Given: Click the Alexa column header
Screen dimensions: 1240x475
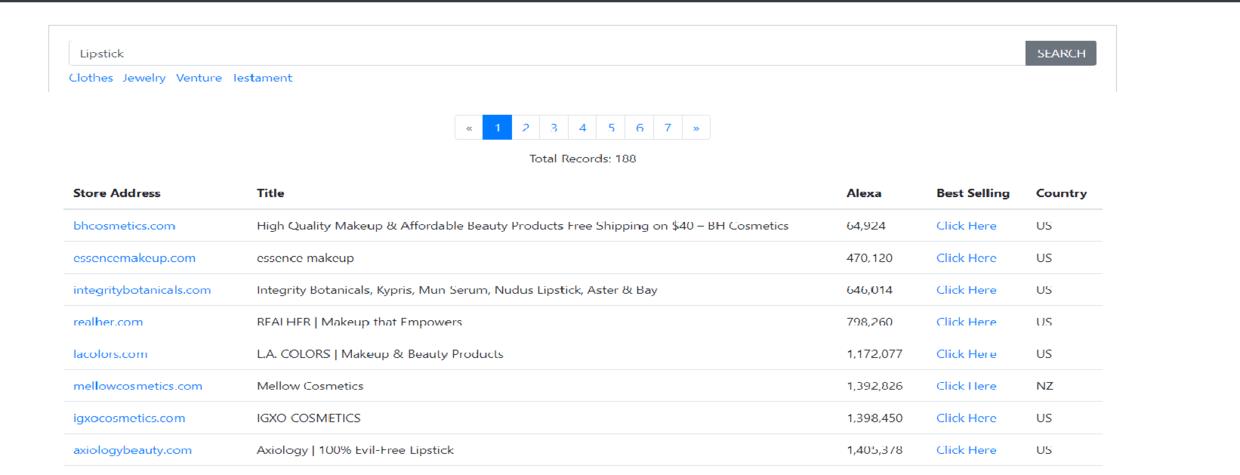Looking at the screenshot, I should coord(864,193).
